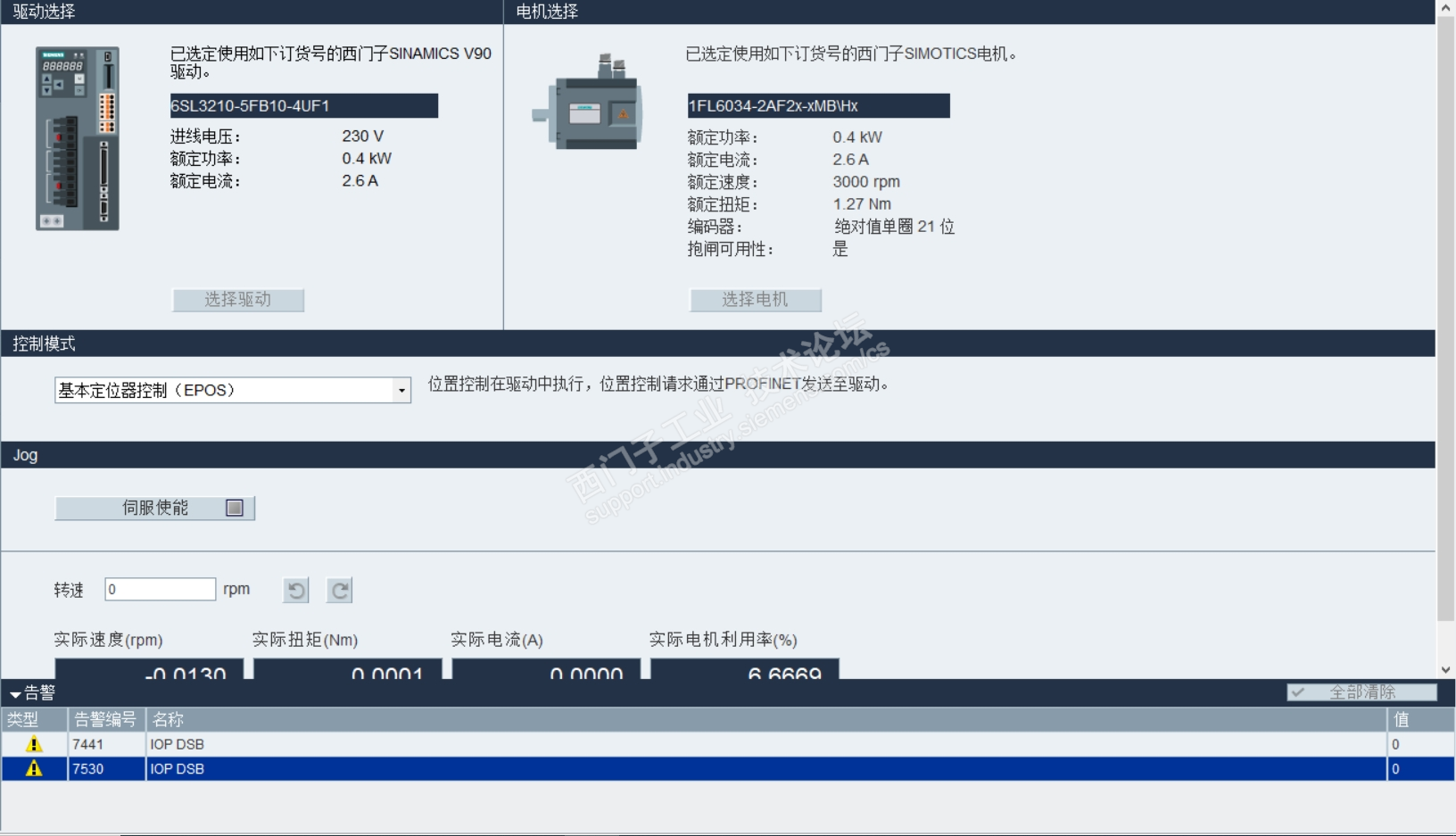Screen dimensions: 1456x836
Task: Click the 实际扭矩(Nm) value display
Action: [348, 669]
